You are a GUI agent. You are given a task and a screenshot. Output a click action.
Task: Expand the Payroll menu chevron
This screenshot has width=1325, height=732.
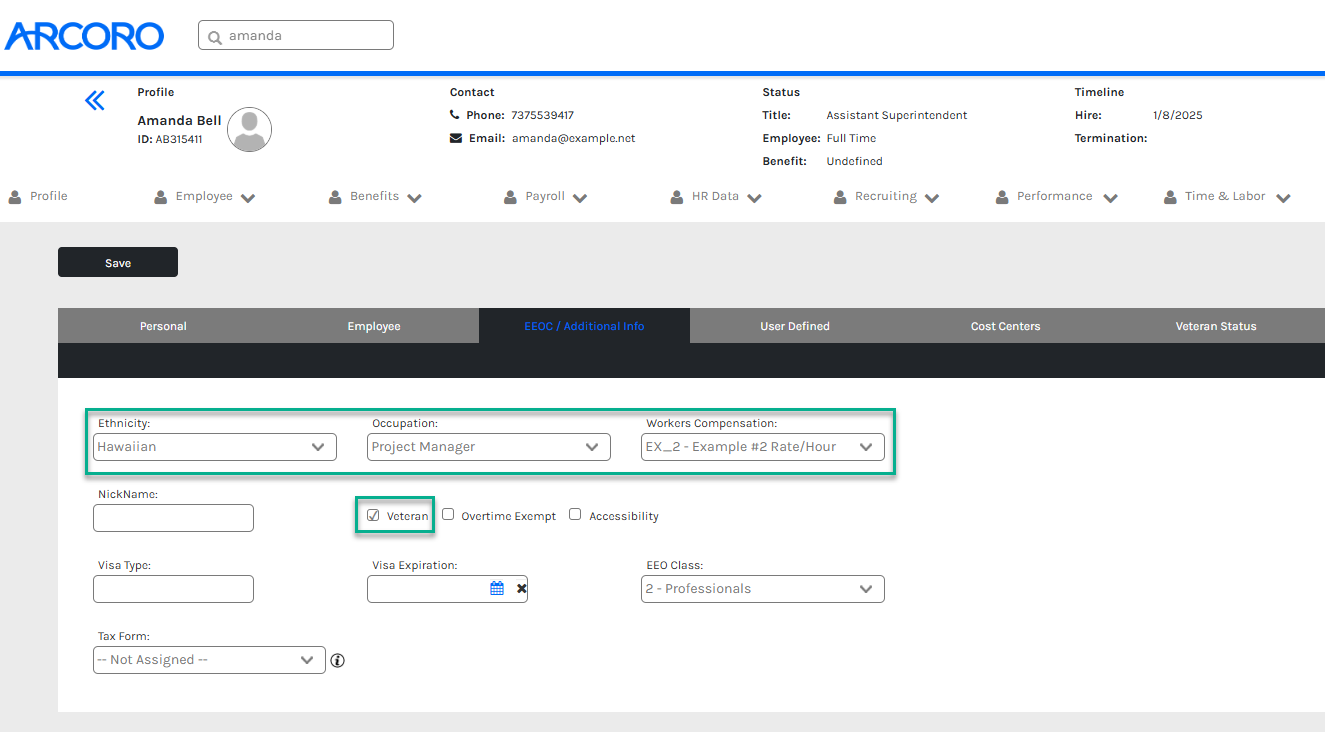pos(579,198)
